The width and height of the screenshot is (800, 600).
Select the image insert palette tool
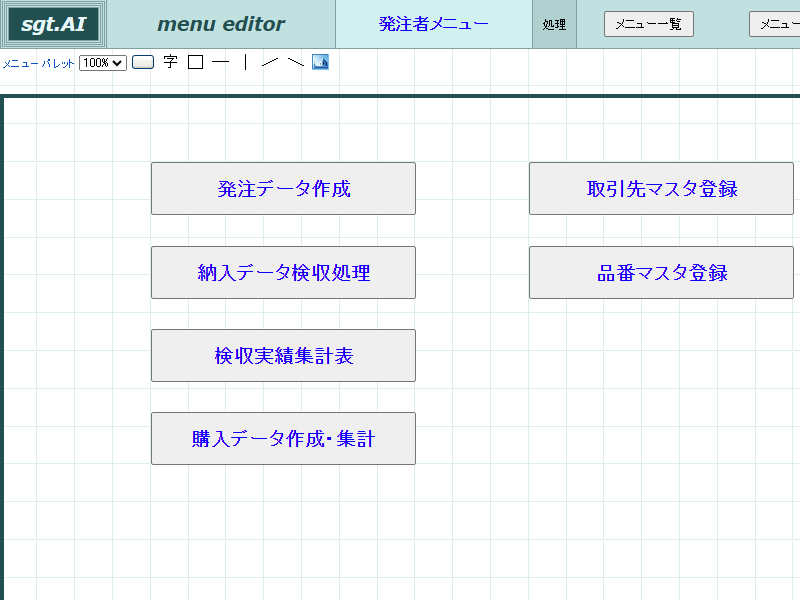[x=320, y=62]
